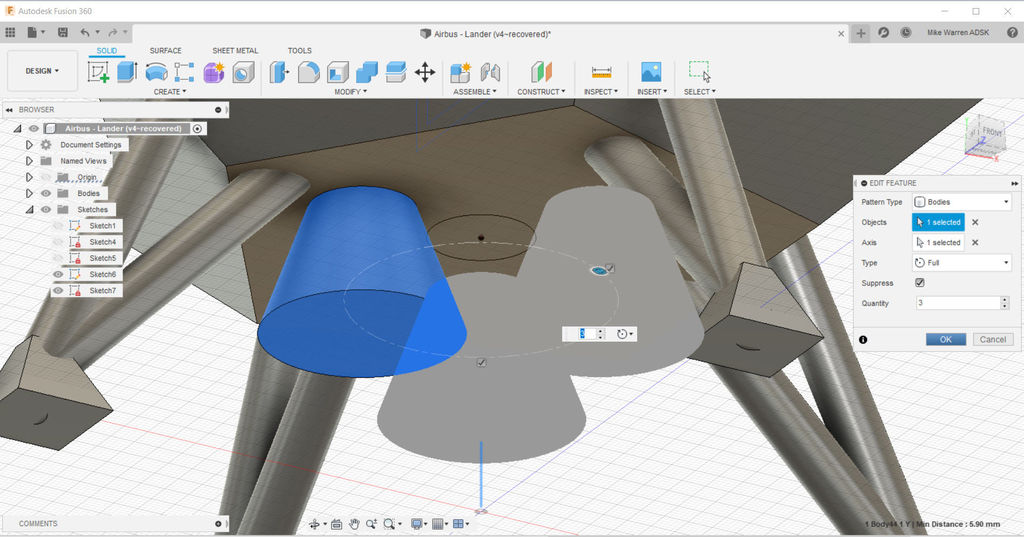Click the Save icon
Image resolution: width=1024 pixels, height=537 pixels.
63,33
